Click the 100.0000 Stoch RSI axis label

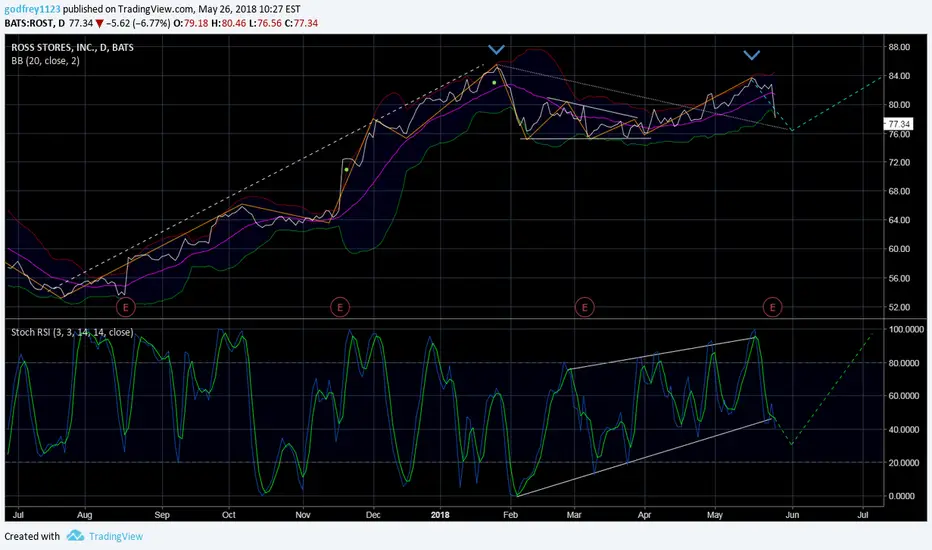click(906, 329)
